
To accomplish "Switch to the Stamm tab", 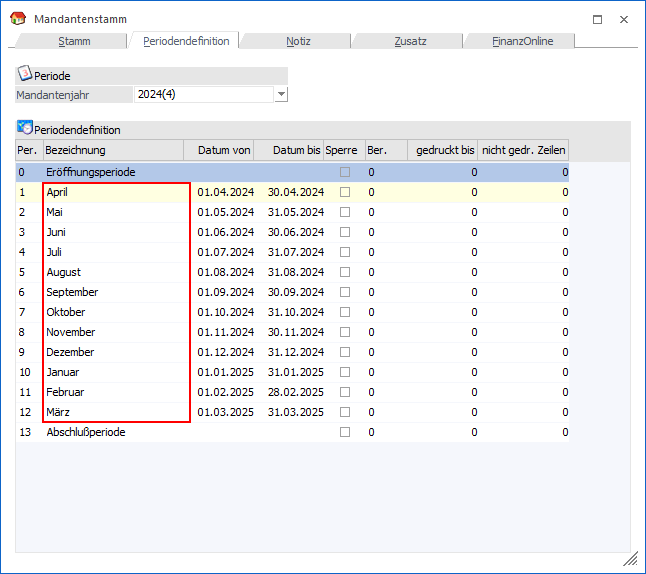I will click(x=74, y=41).
